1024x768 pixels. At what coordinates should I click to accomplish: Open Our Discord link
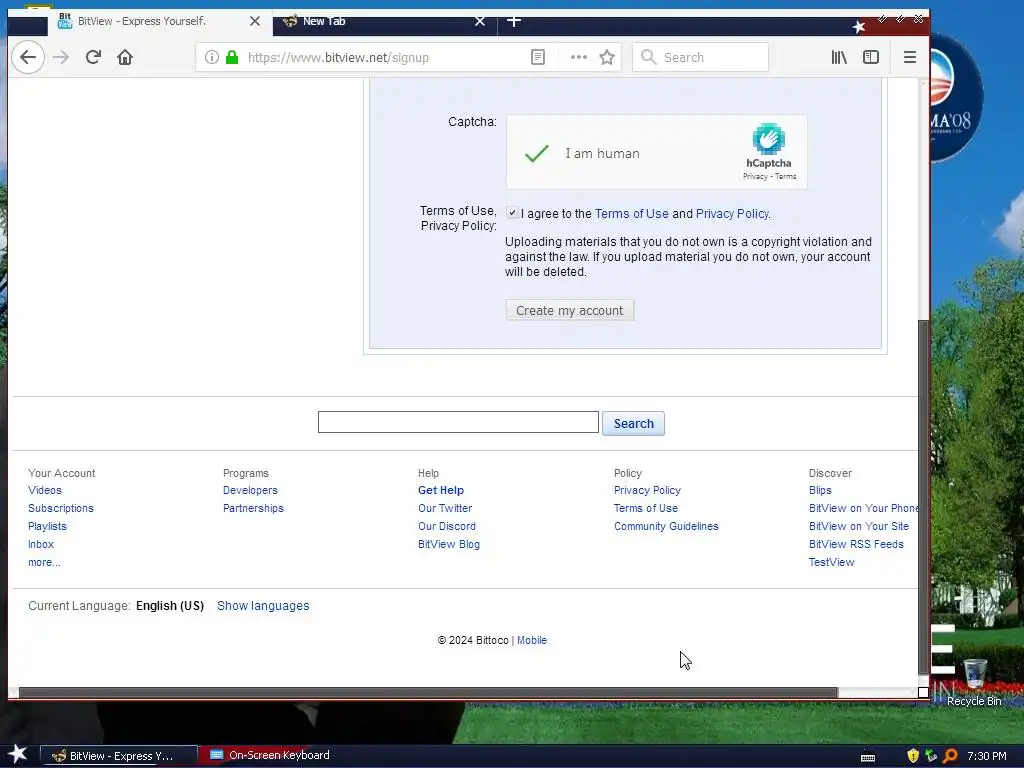[x=447, y=526]
